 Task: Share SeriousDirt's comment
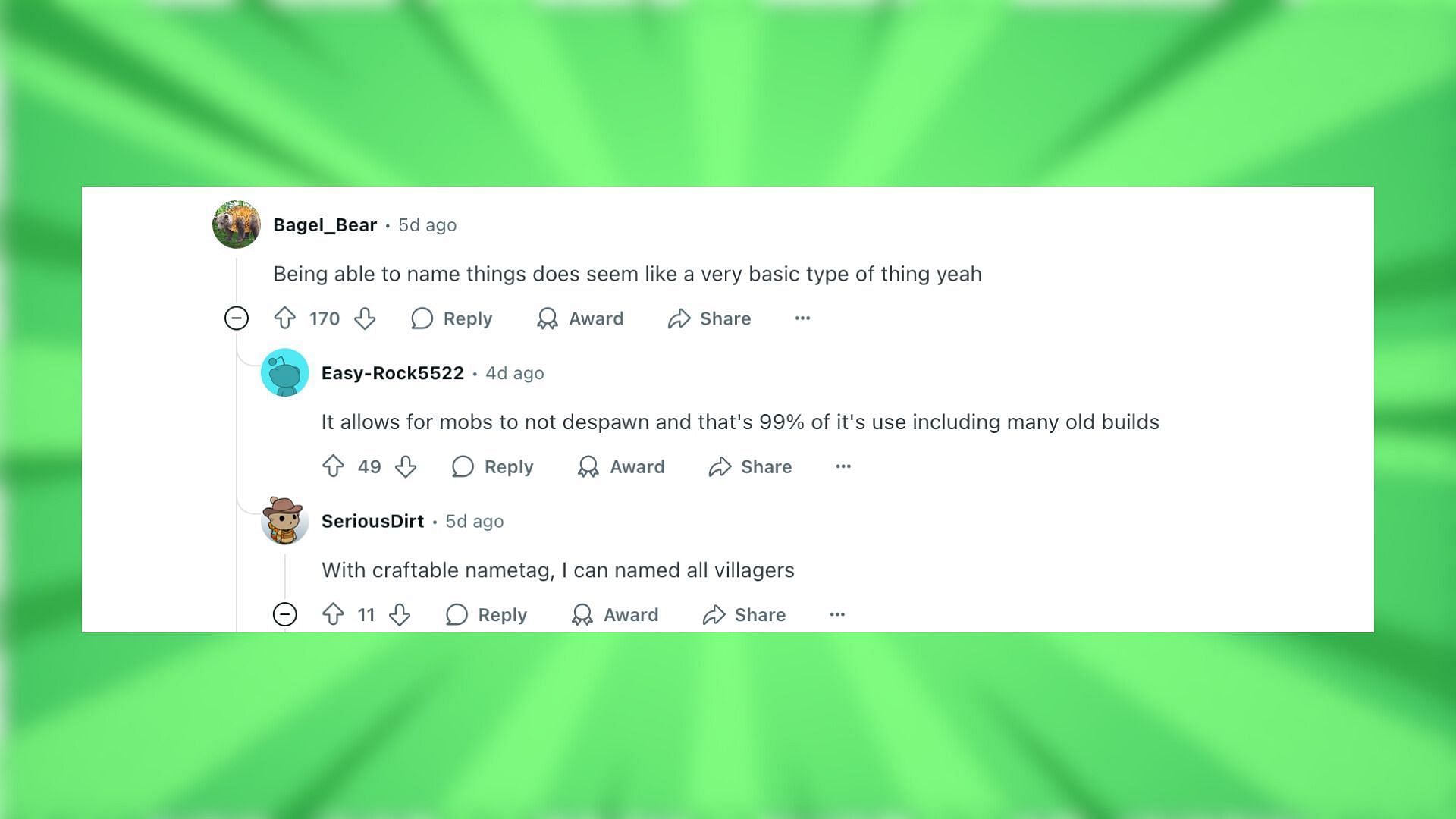(744, 614)
